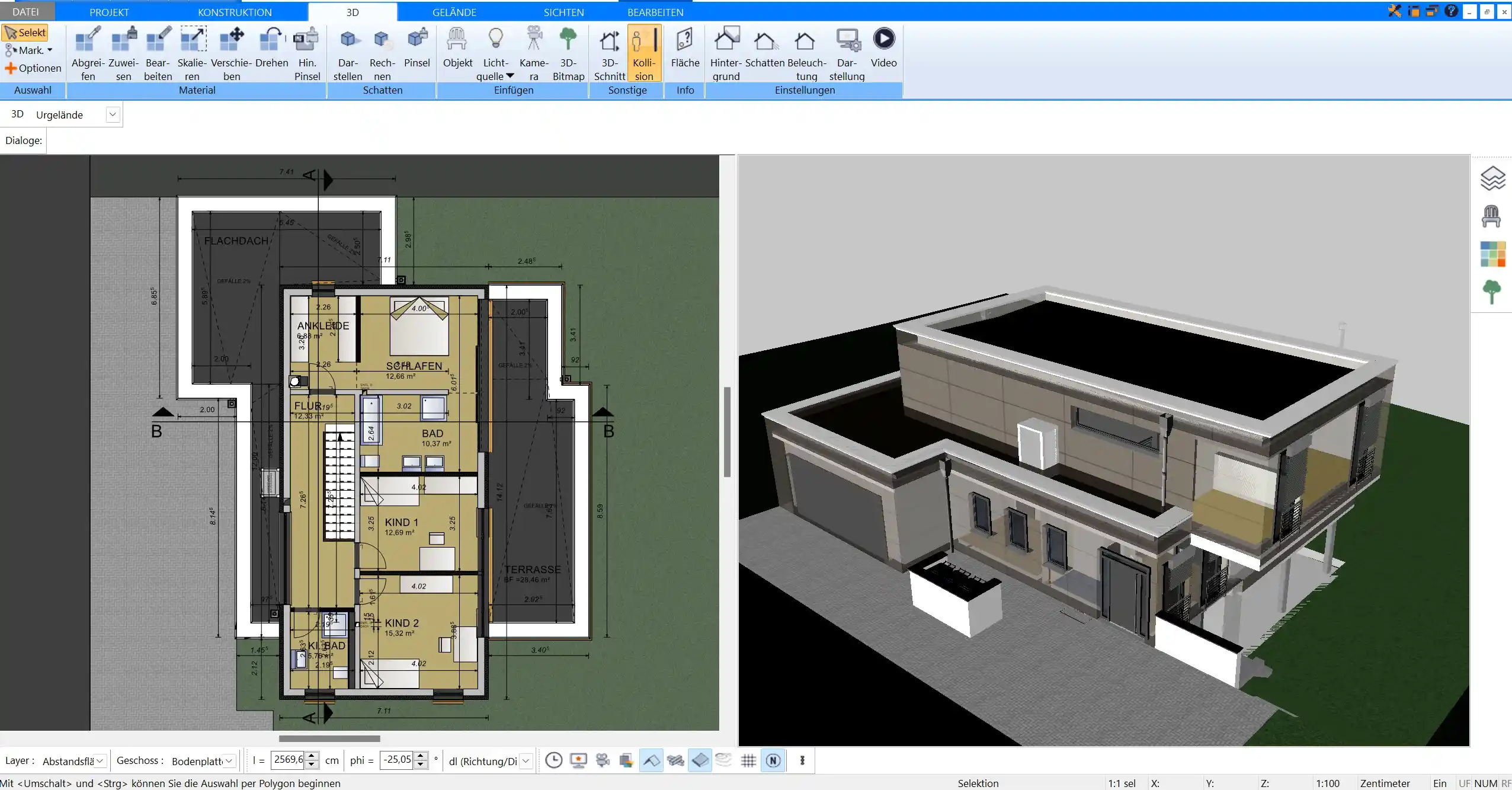Switch to the BEARBEITEN tab
Viewport: 1512px width, 790px height.
coord(655,12)
